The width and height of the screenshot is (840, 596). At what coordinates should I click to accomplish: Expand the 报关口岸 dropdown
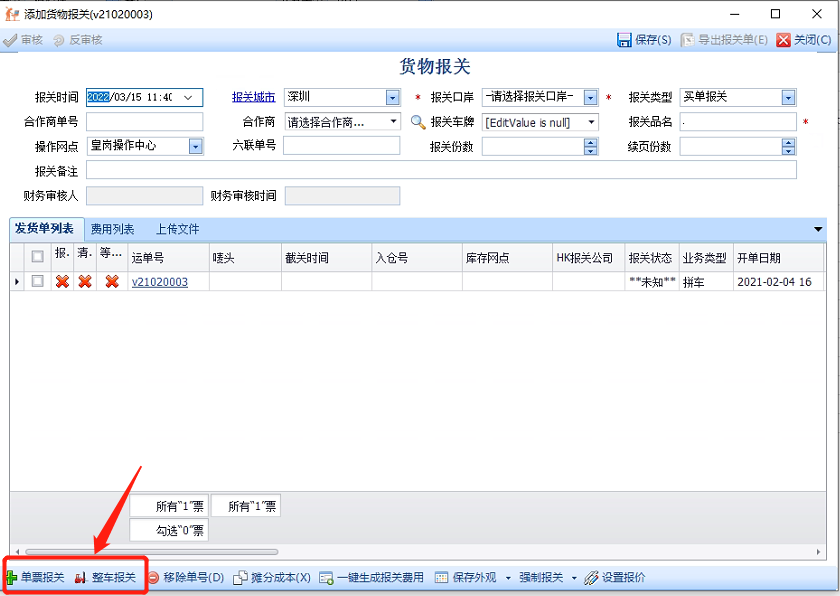coord(590,97)
